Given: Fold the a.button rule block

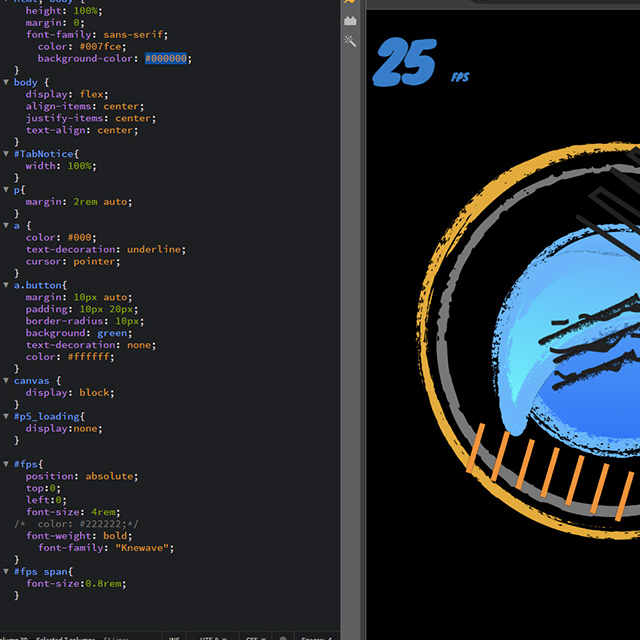Looking at the screenshot, I should [7, 285].
